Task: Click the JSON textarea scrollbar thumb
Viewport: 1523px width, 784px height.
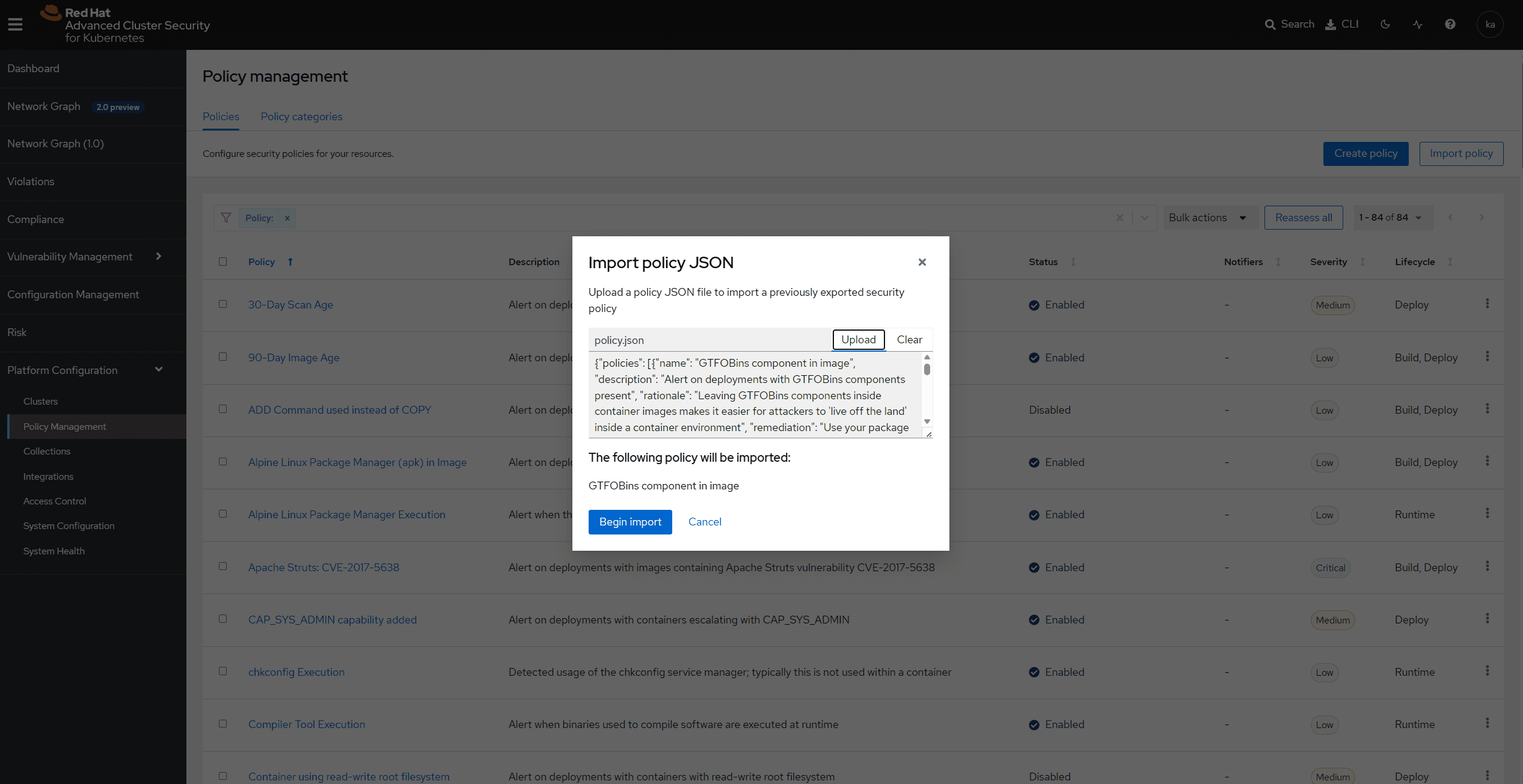Action: tap(927, 369)
